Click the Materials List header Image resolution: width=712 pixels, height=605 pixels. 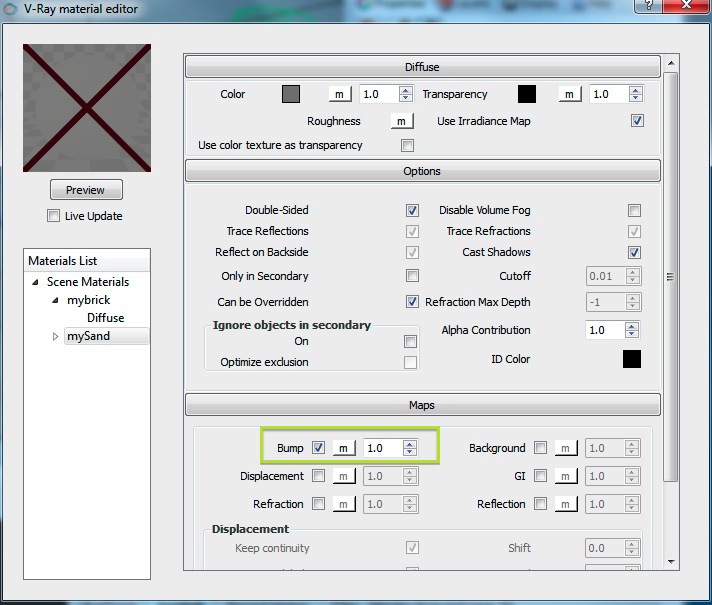(87, 261)
